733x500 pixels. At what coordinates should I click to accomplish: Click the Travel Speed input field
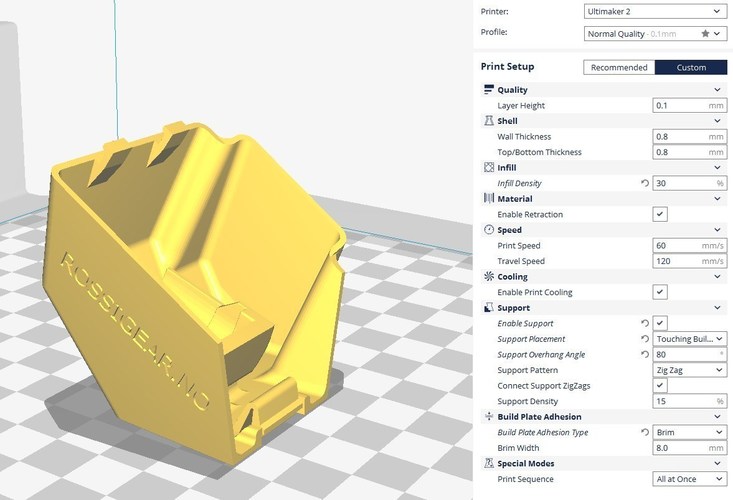click(689, 261)
